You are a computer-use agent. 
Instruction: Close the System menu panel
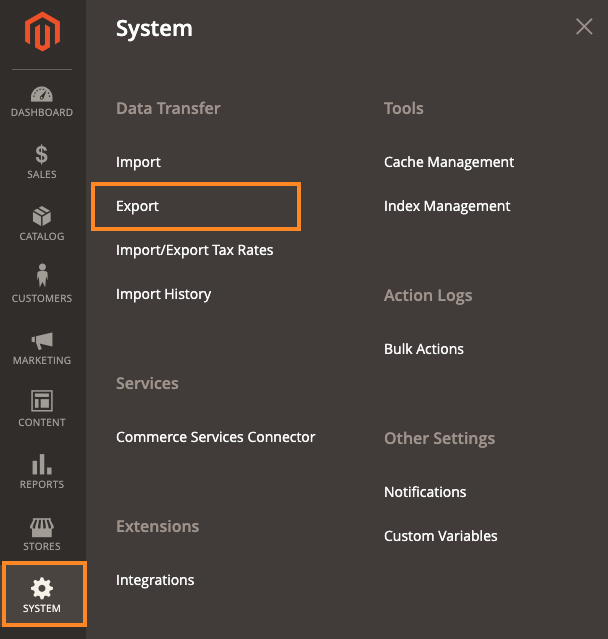[x=584, y=27]
